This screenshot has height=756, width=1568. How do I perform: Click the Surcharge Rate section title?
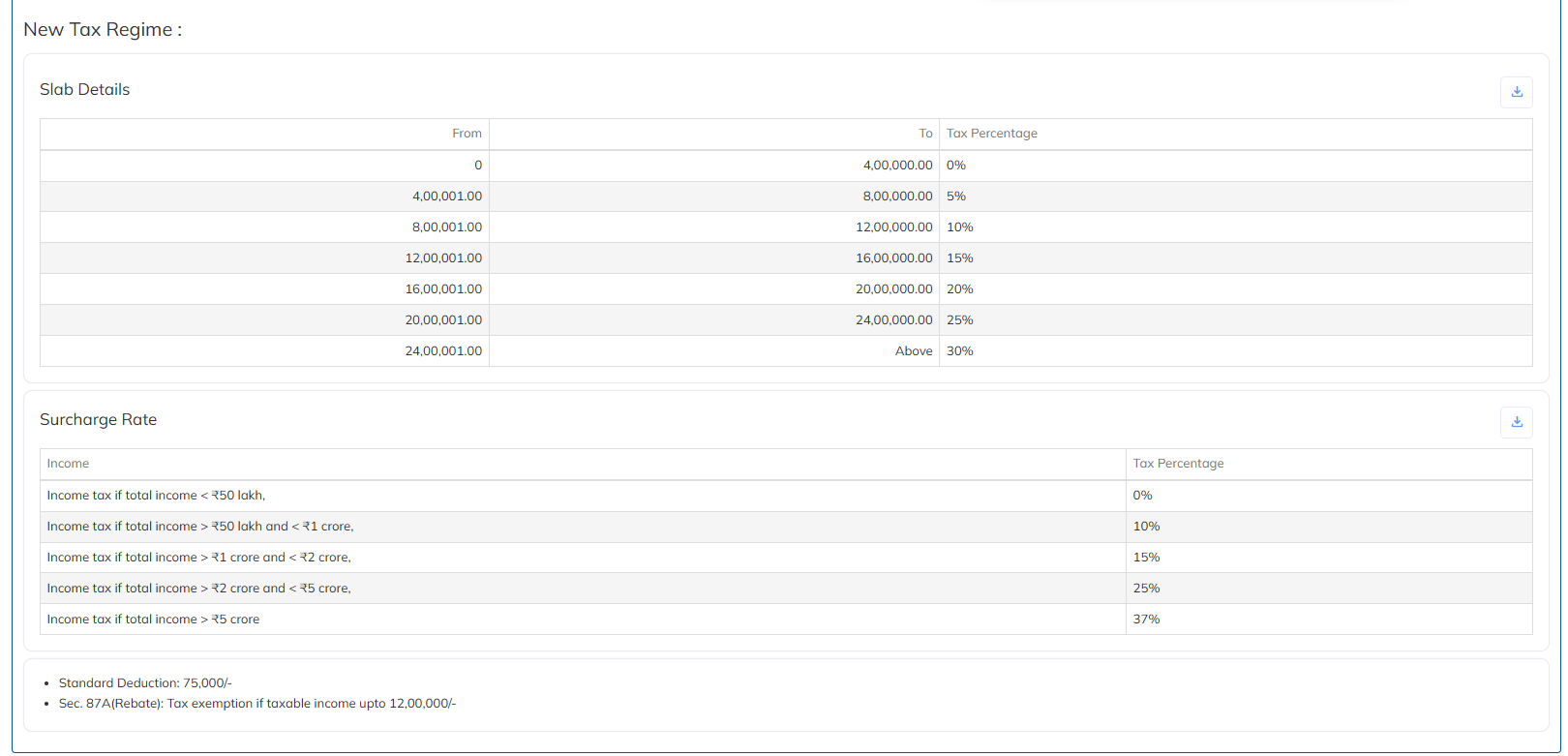click(x=98, y=420)
